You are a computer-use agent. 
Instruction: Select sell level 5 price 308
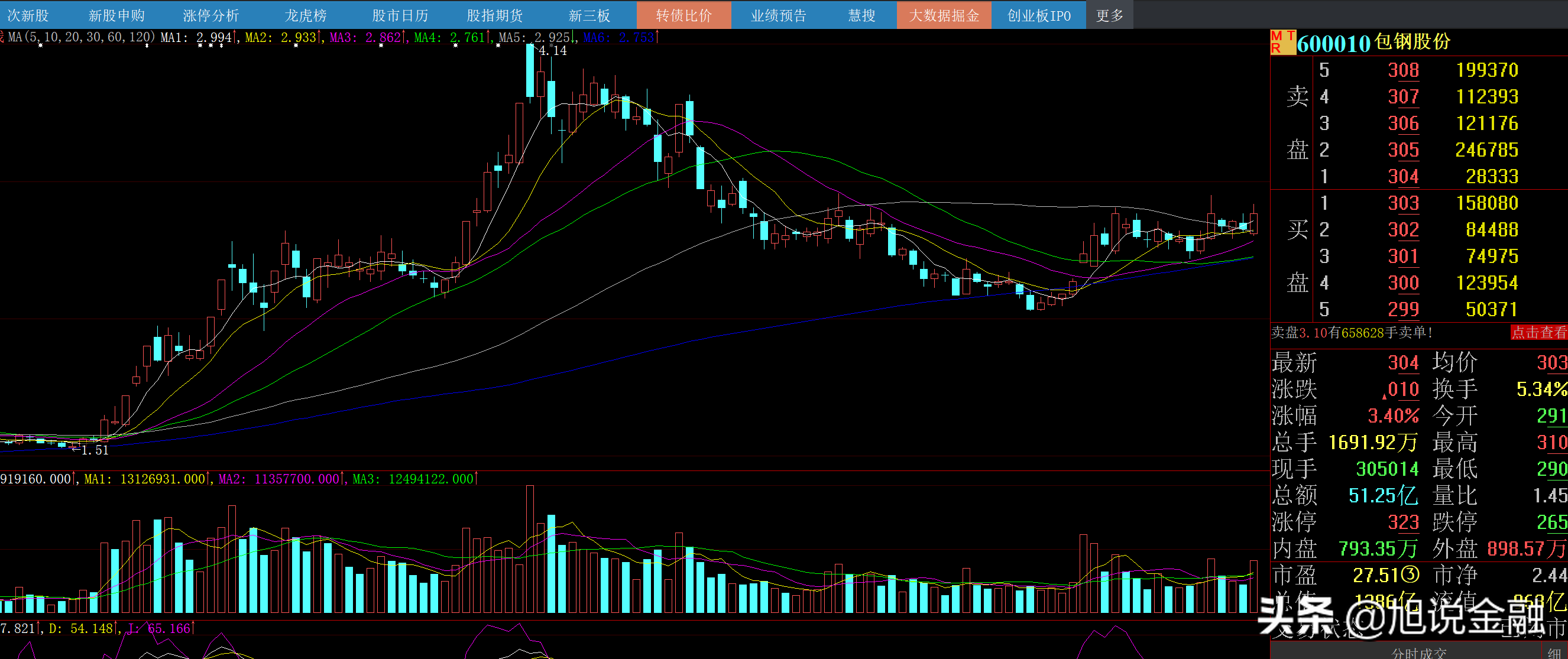pos(1403,70)
